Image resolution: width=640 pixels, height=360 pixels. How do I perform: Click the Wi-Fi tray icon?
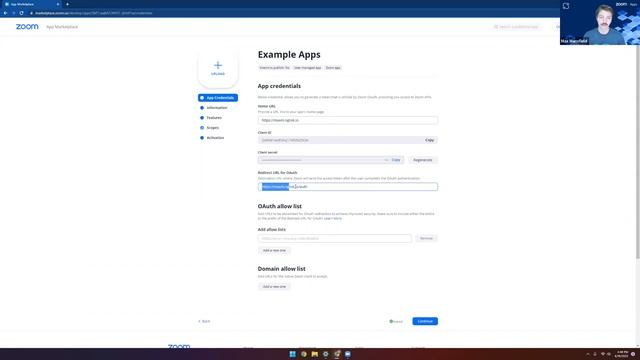[x=602, y=354]
